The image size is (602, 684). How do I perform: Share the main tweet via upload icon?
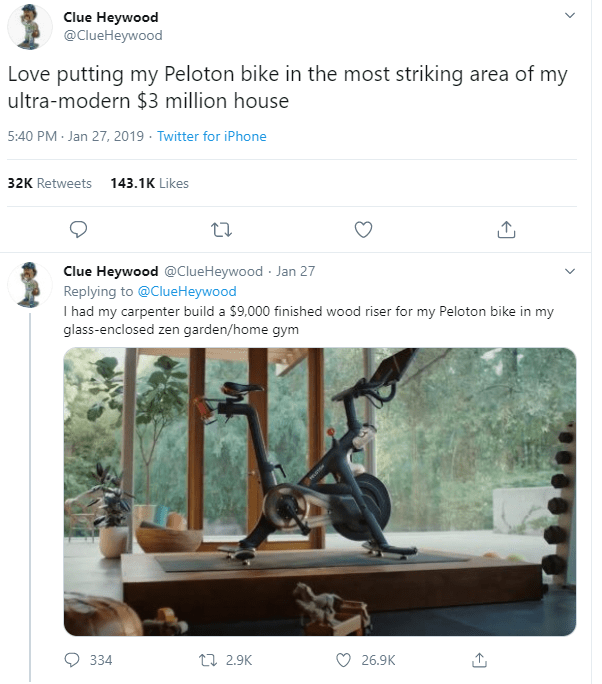pyautogui.click(x=506, y=229)
